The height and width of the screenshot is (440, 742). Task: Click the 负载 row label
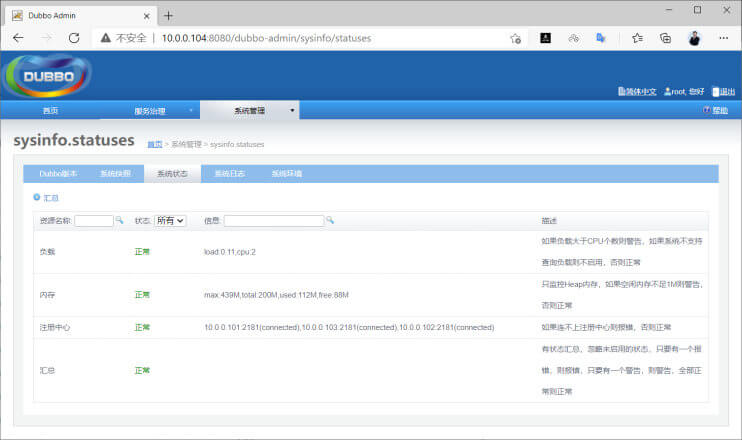coord(47,252)
